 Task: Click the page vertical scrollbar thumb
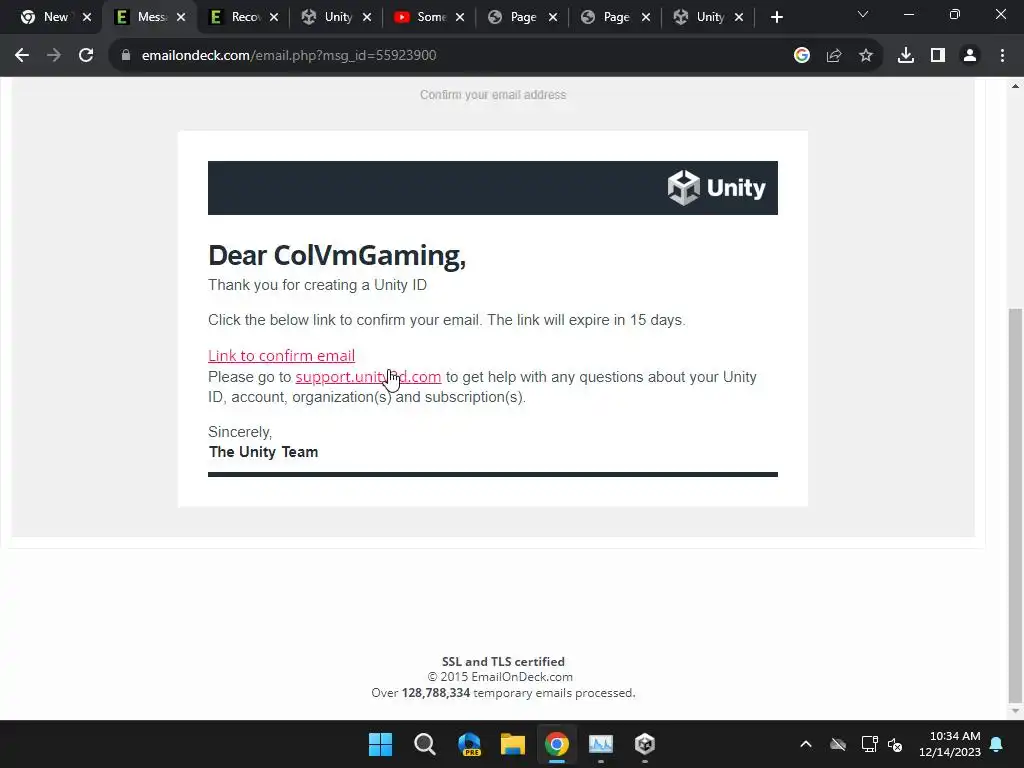pyautogui.click(x=1015, y=506)
